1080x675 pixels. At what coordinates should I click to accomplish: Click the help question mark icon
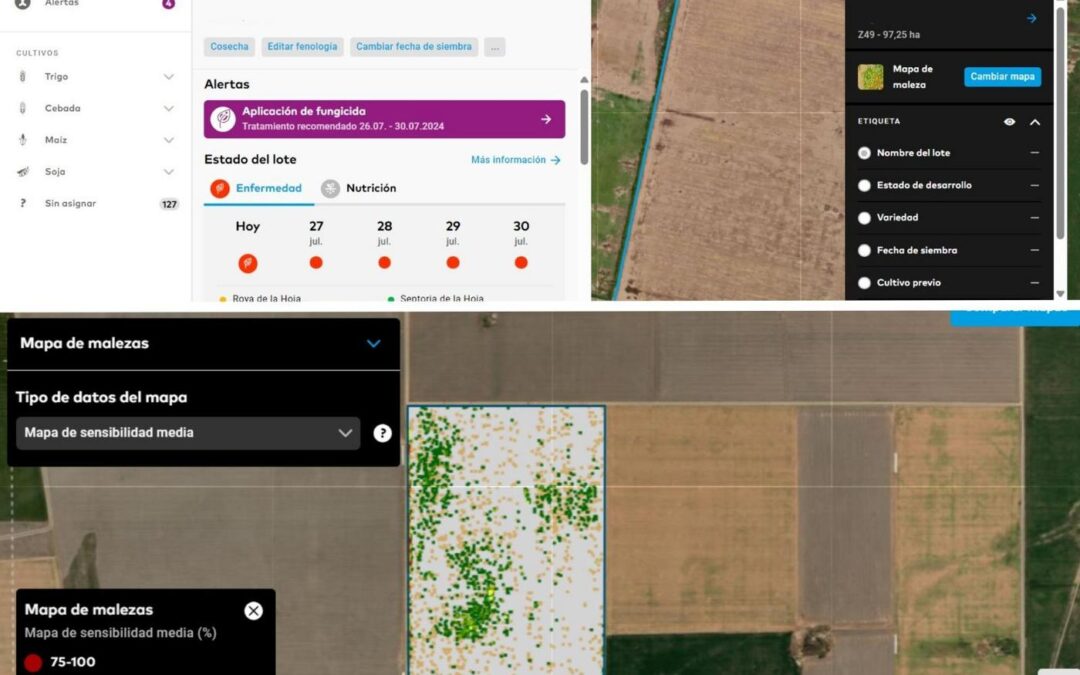[382, 433]
